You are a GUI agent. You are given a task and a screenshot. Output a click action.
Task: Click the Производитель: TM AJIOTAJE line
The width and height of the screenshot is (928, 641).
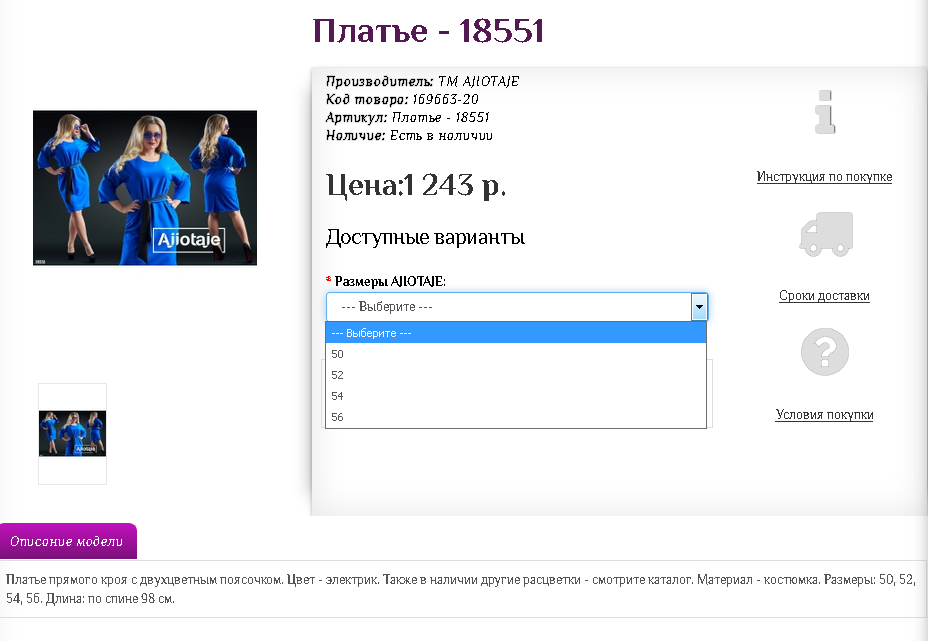pos(423,81)
